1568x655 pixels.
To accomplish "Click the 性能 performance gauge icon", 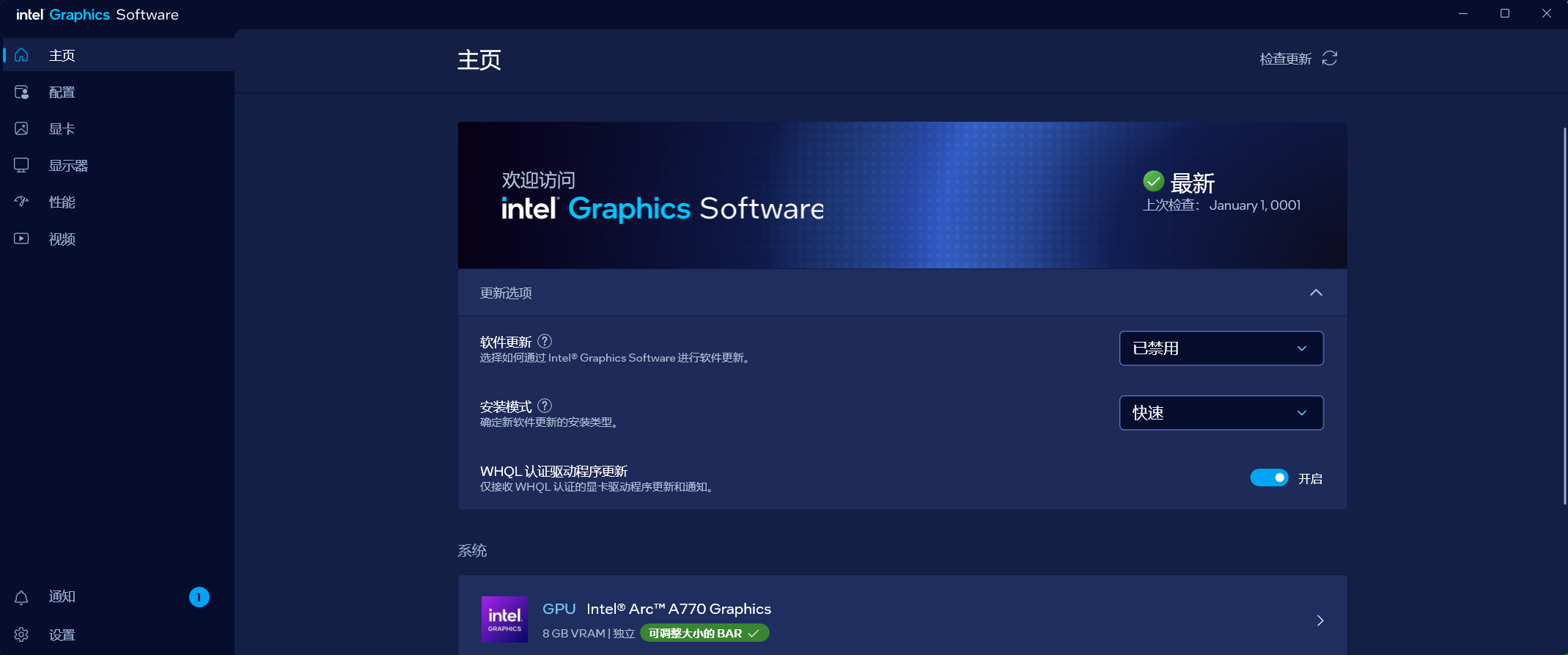I will [21, 202].
